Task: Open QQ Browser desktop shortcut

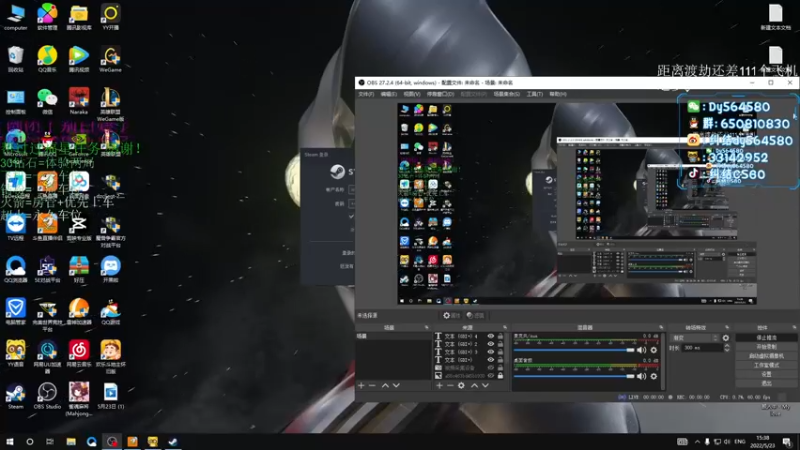Action: pyautogui.click(x=15, y=269)
